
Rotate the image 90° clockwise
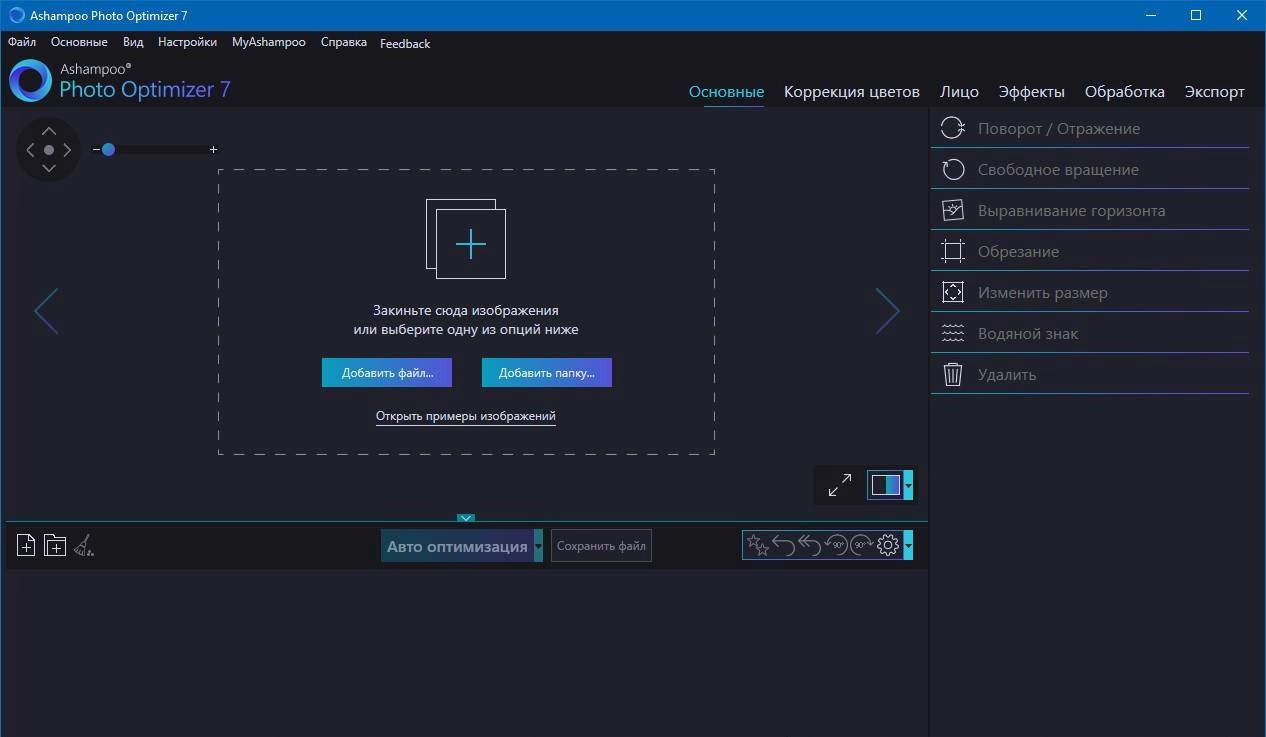861,545
